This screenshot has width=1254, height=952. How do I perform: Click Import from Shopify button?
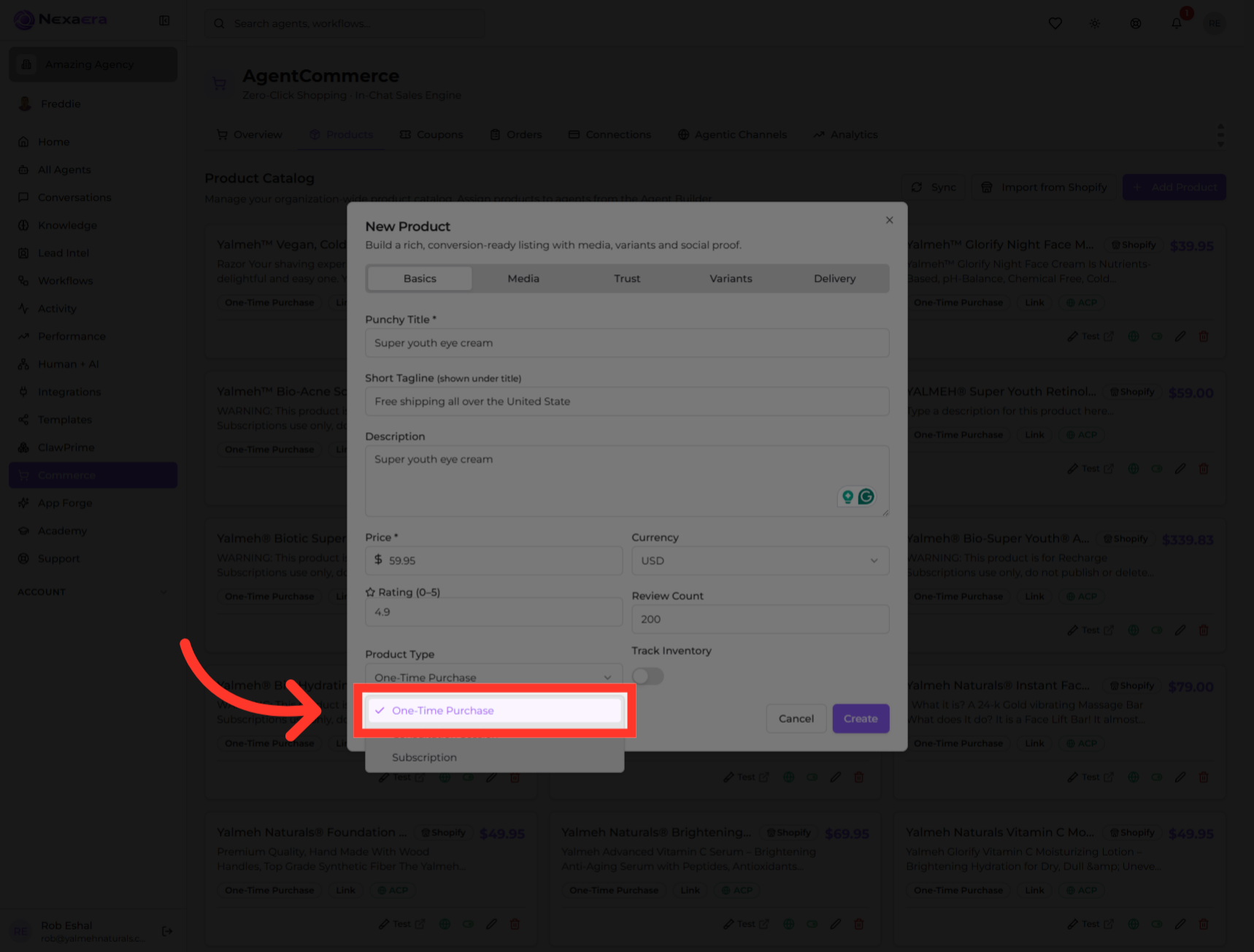1044,187
